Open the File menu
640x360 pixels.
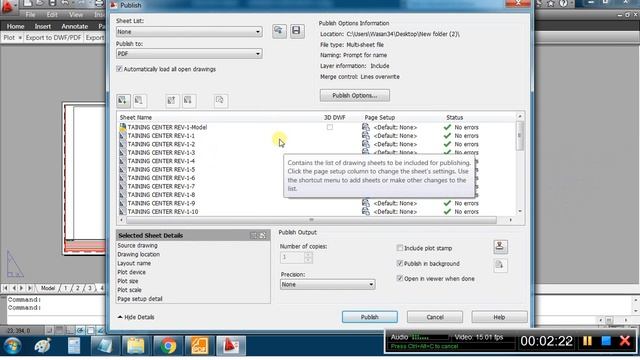[x=30, y=15]
